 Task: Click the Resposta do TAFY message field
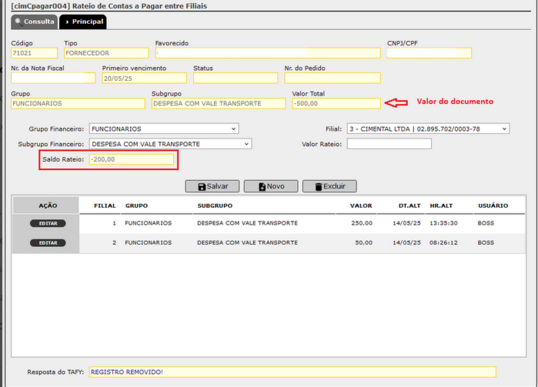pyautogui.click(x=293, y=372)
